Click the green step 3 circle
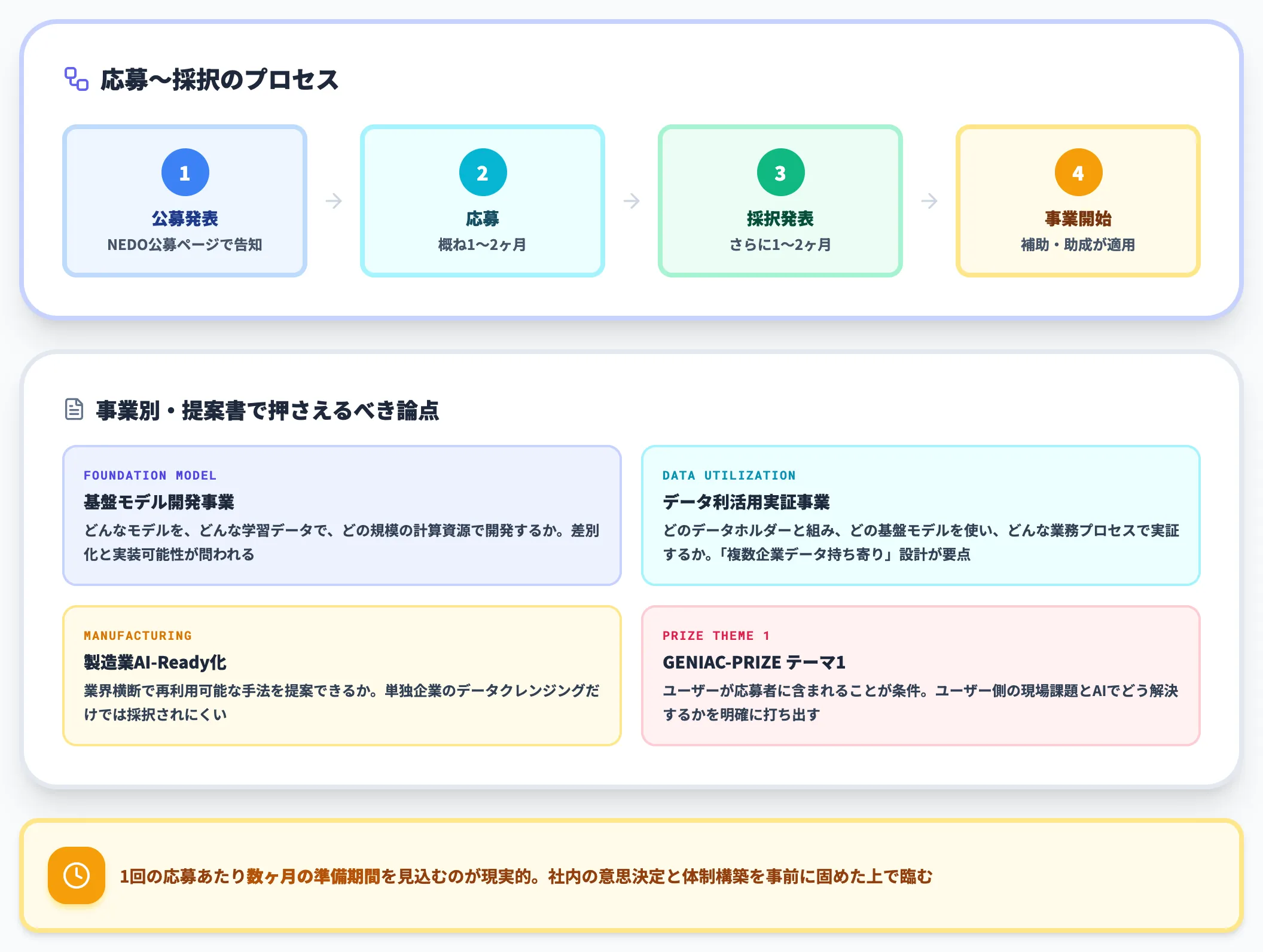Screen dimensions: 1263x952 pos(780,172)
